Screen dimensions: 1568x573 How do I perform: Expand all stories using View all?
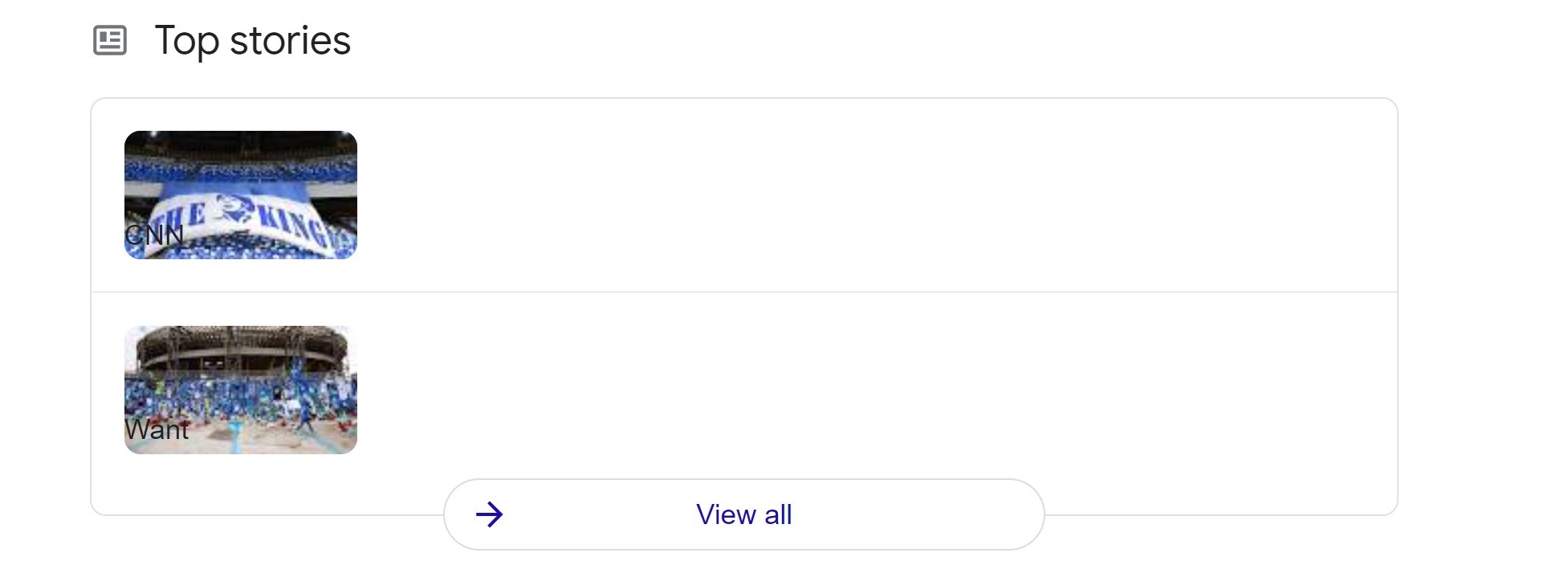[743, 514]
